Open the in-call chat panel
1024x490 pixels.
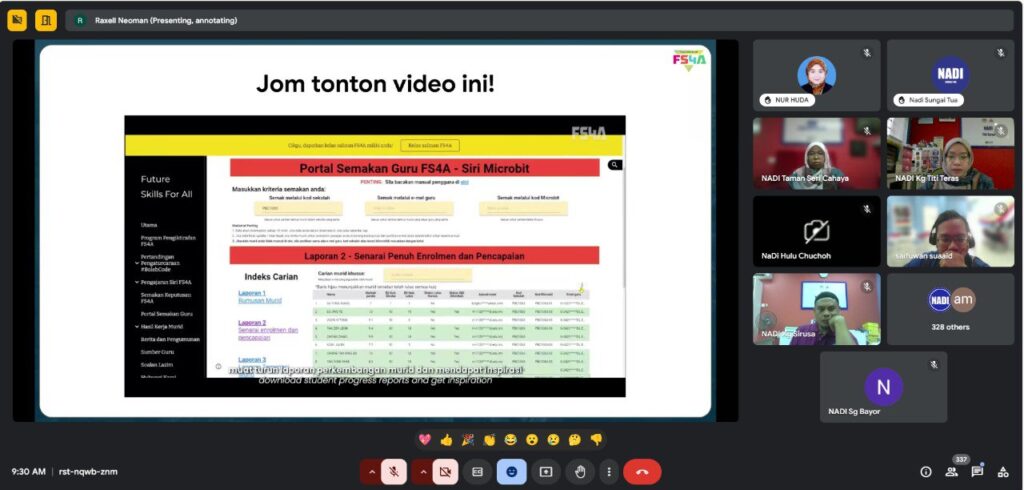977,472
